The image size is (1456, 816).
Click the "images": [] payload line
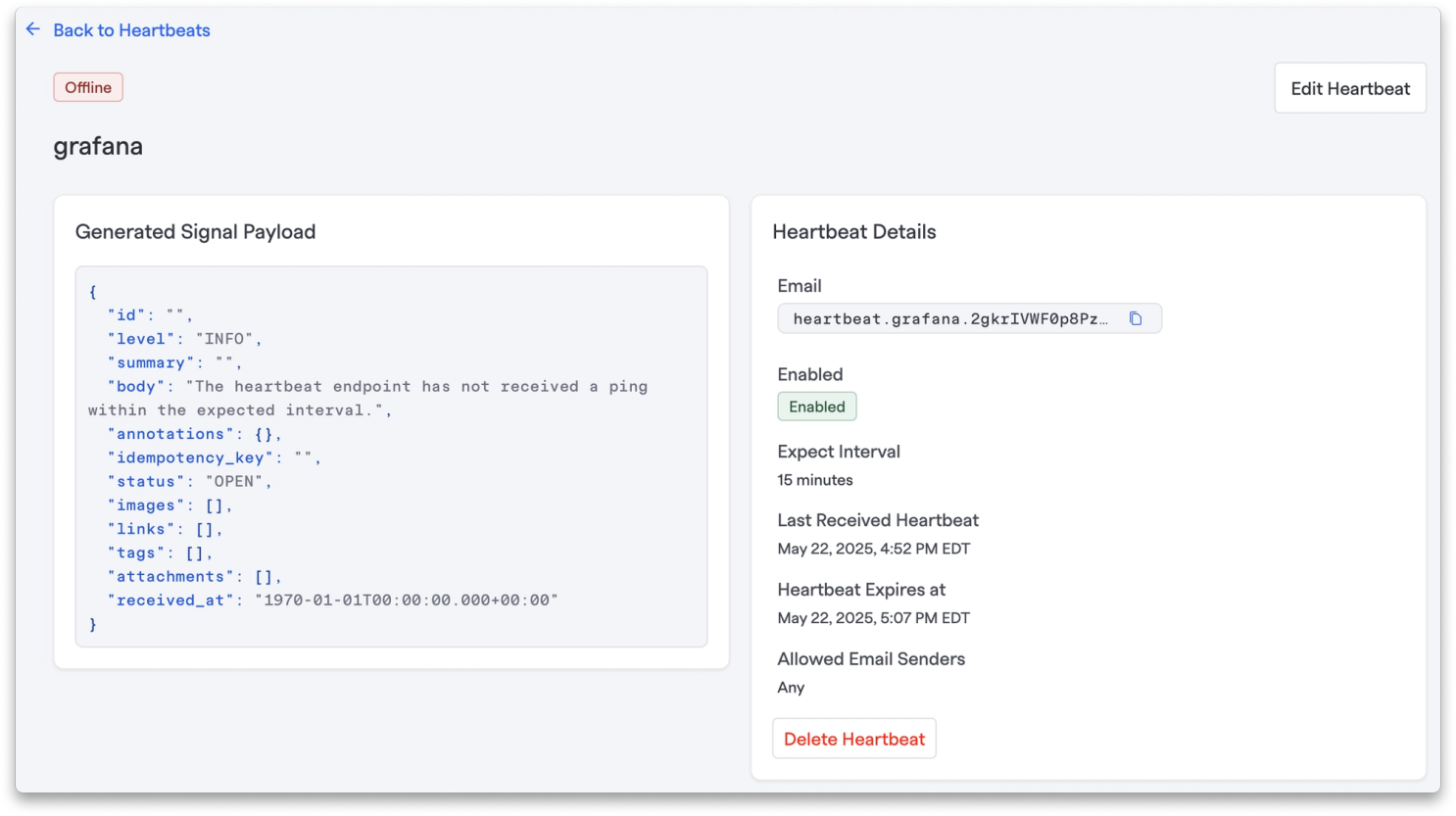point(170,505)
